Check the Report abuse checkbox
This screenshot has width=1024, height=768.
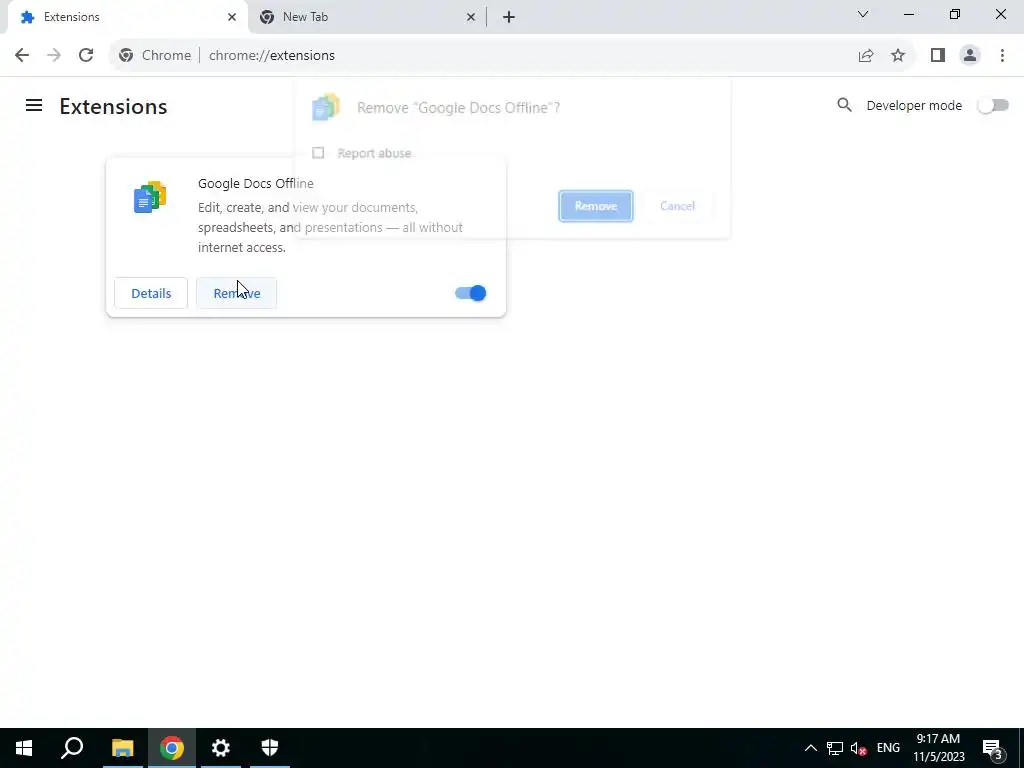coord(318,153)
